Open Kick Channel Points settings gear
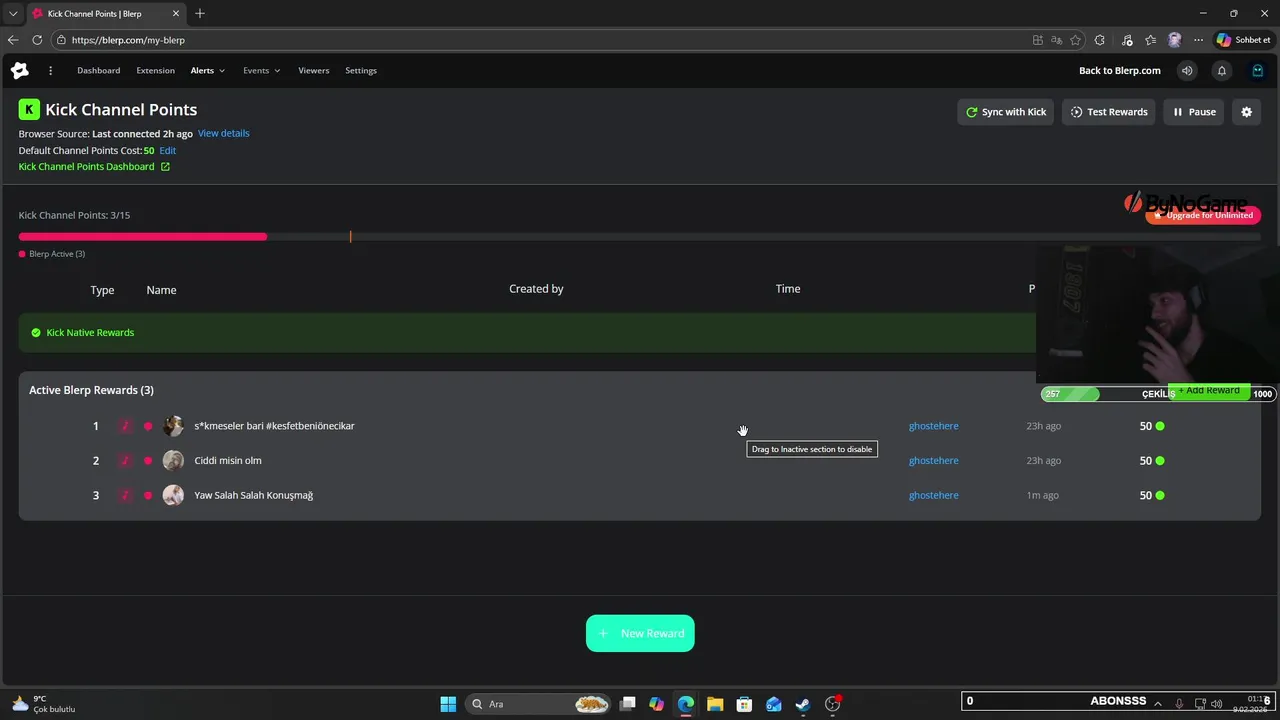Viewport: 1280px width, 720px height. coord(1247,112)
